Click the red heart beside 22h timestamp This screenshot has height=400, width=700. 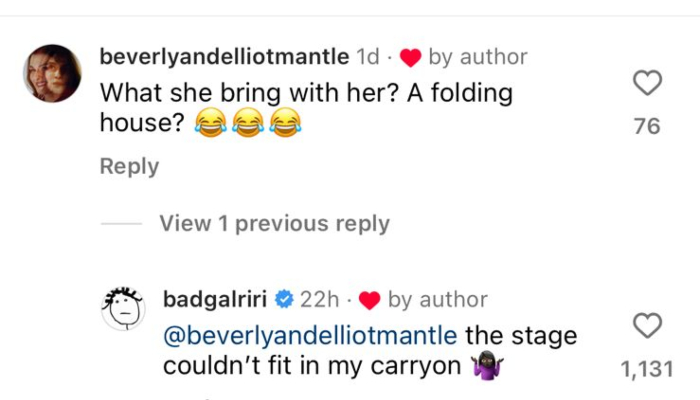(x=369, y=300)
